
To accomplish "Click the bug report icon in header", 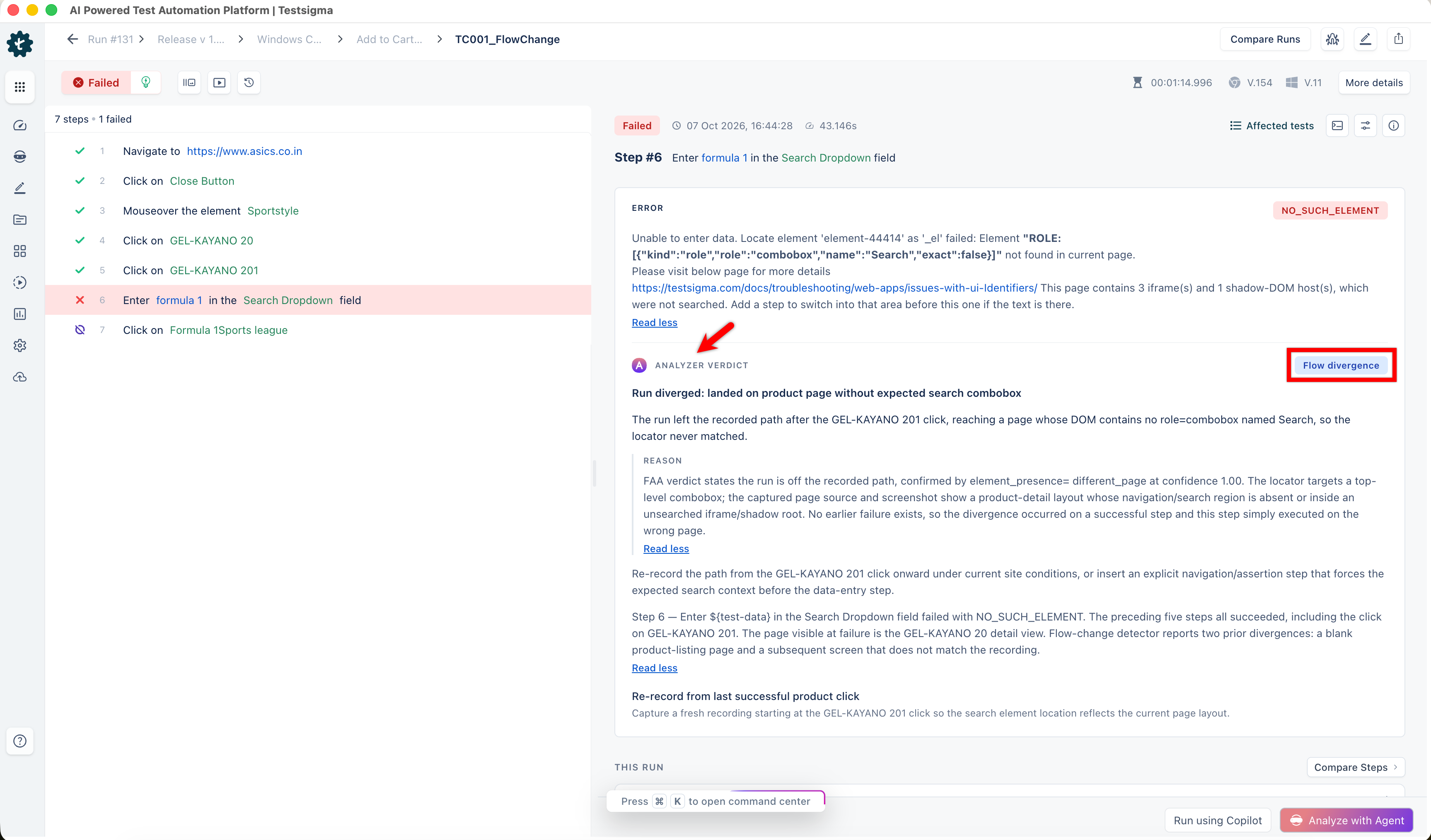I will coord(1332,39).
